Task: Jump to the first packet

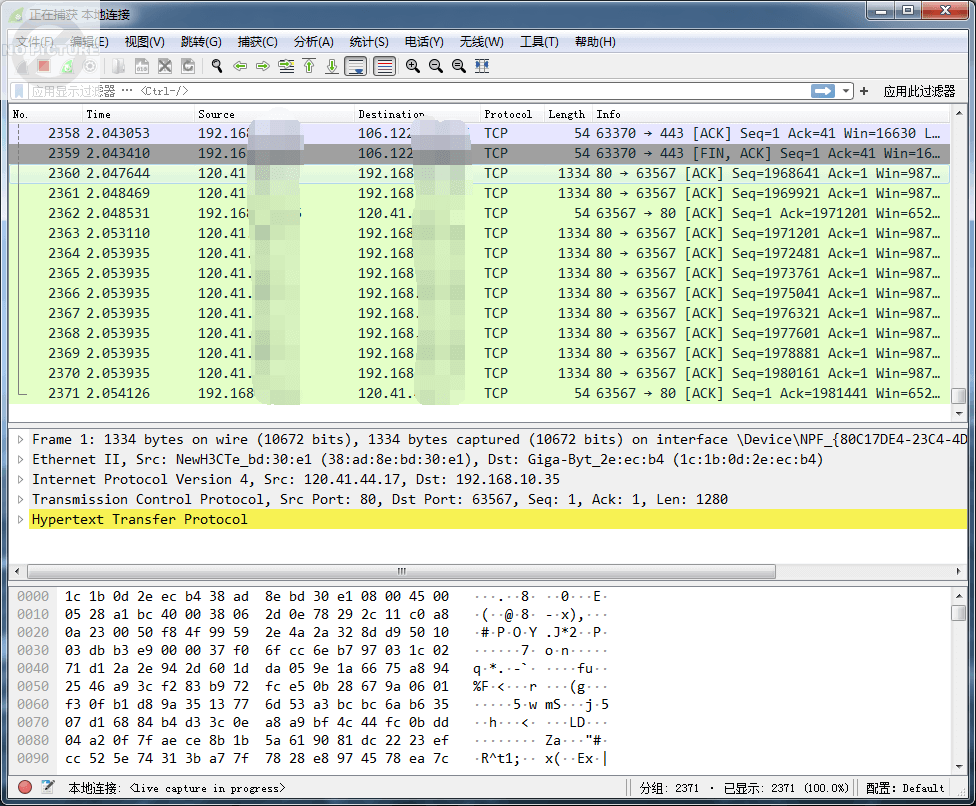Action: [x=309, y=66]
